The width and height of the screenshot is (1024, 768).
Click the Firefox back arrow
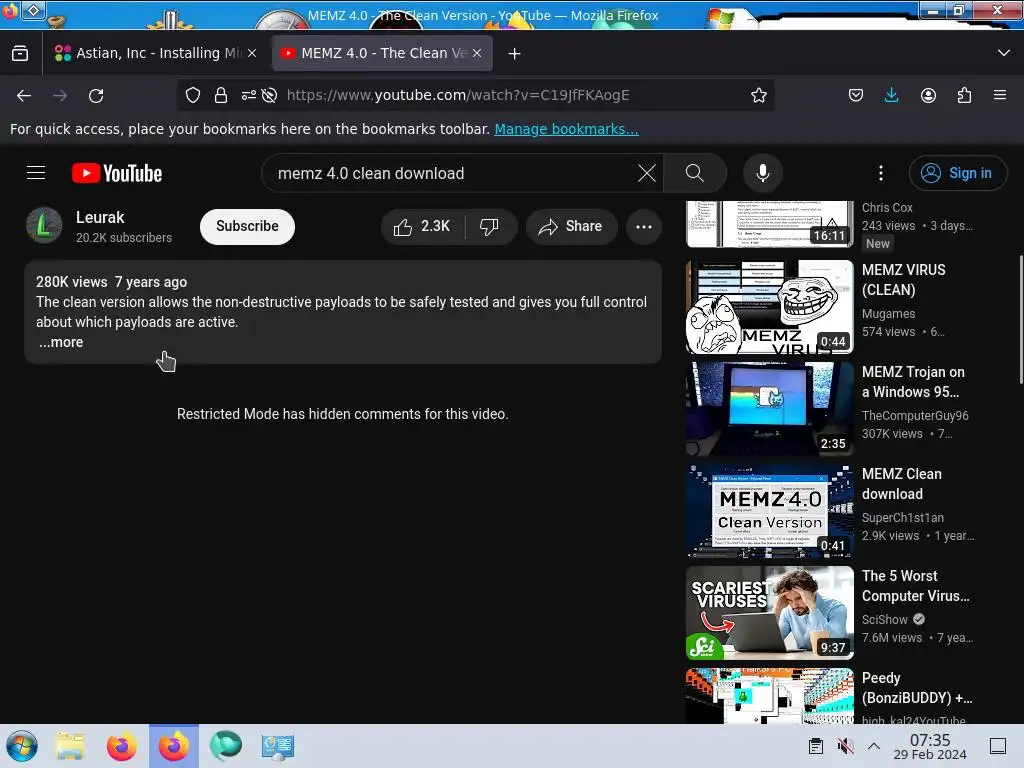coord(24,96)
